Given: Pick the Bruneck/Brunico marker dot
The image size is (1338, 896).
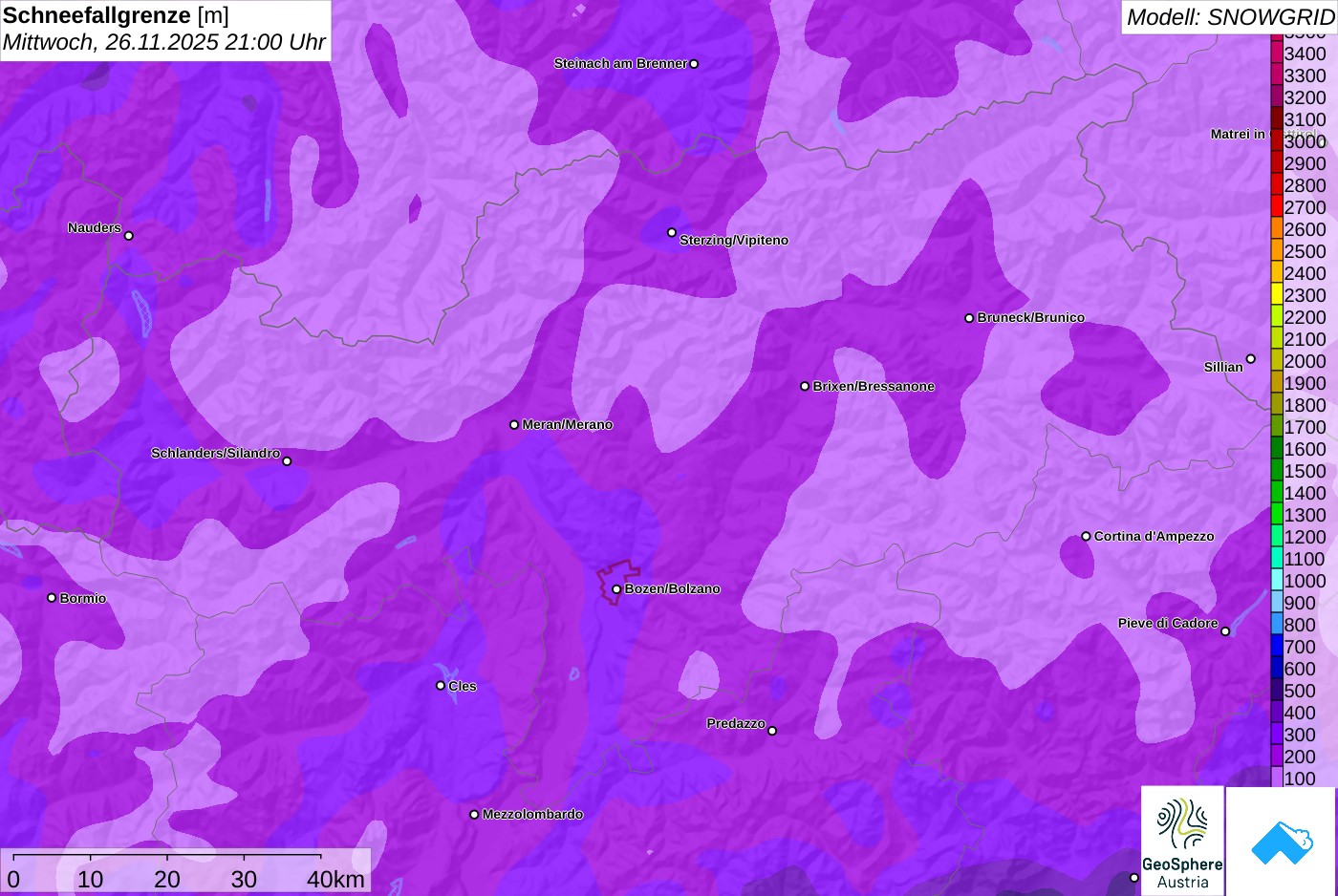Looking at the screenshot, I should (x=969, y=318).
